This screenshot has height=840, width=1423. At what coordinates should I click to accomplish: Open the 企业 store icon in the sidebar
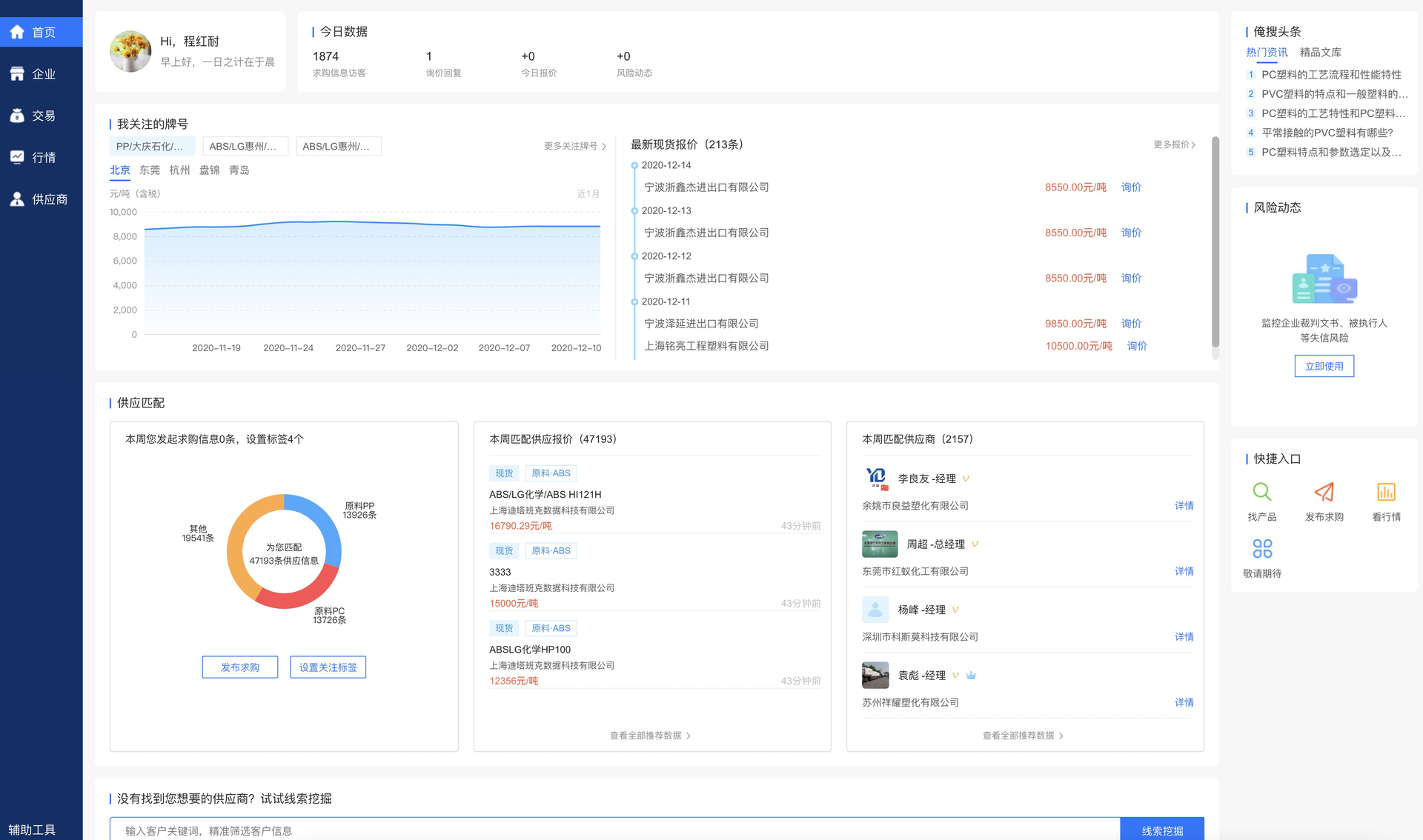[17, 74]
